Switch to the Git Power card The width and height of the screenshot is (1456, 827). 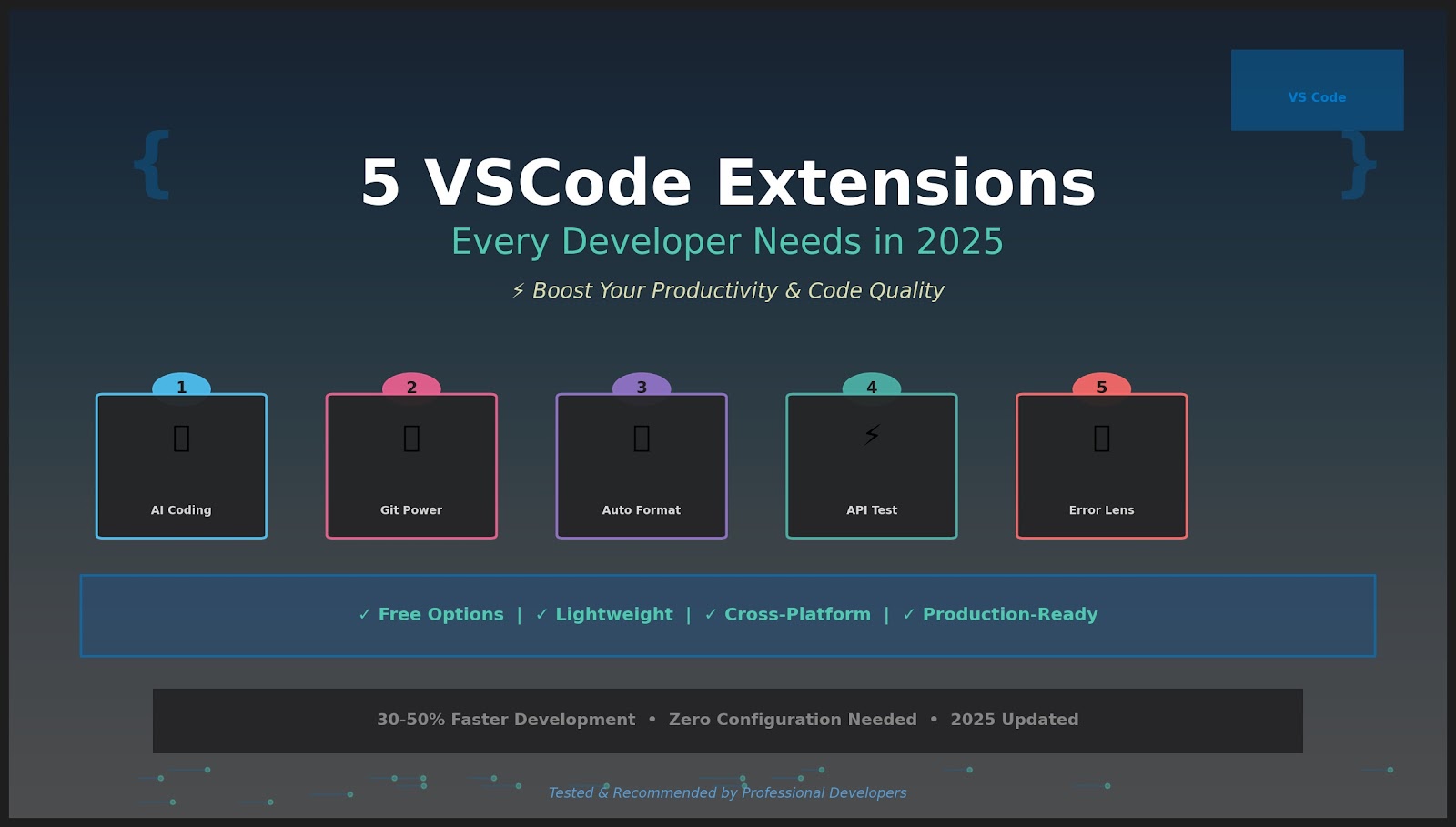[411, 466]
